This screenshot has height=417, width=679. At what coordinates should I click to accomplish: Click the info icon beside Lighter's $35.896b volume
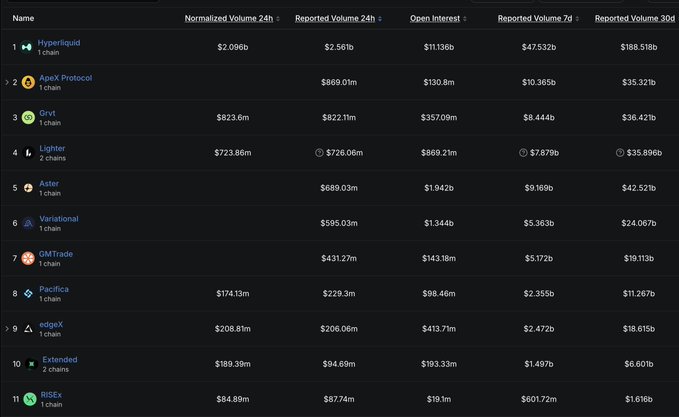(620, 152)
